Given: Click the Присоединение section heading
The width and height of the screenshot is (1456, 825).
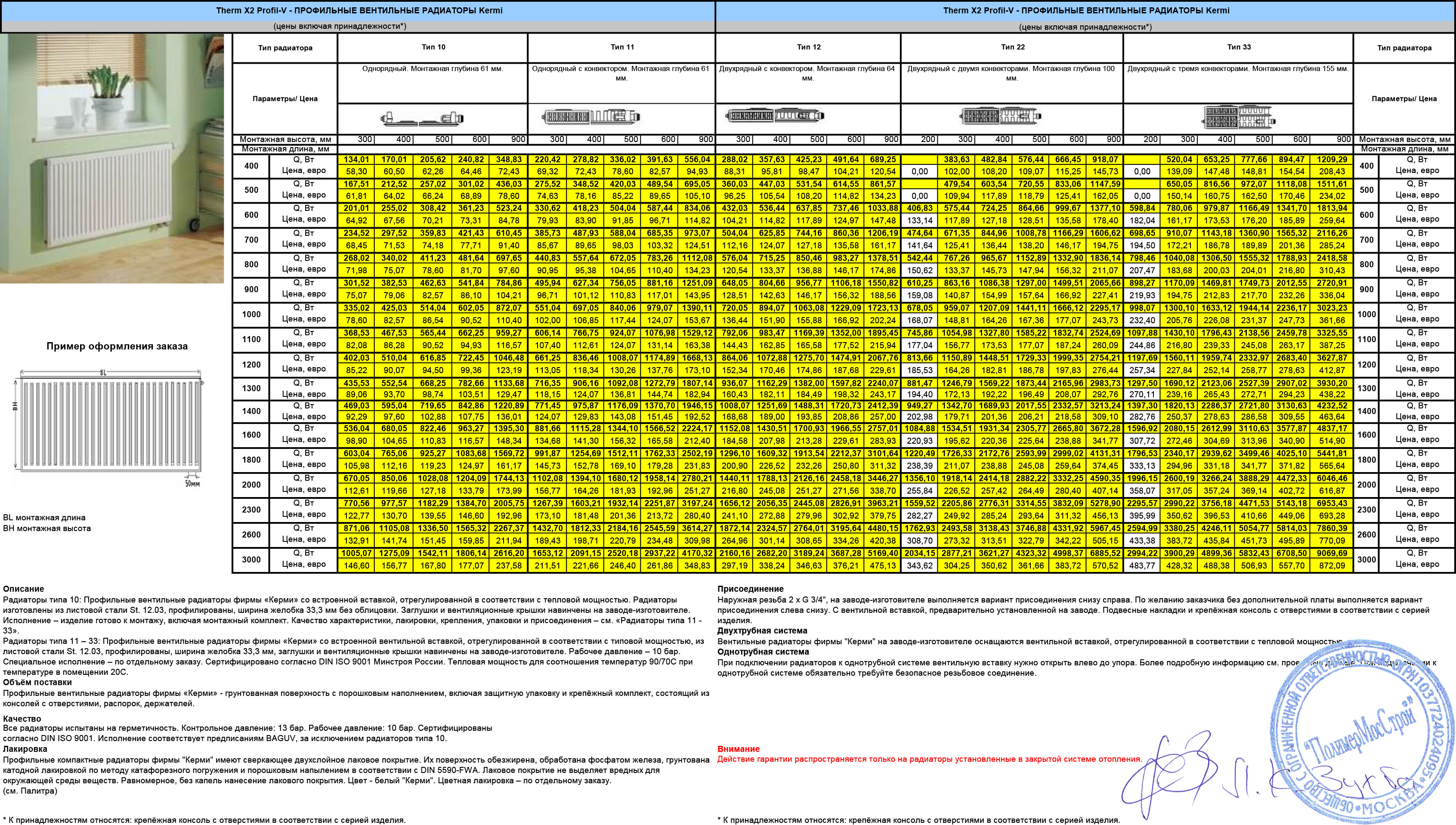Looking at the screenshot, I should pos(750,589).
